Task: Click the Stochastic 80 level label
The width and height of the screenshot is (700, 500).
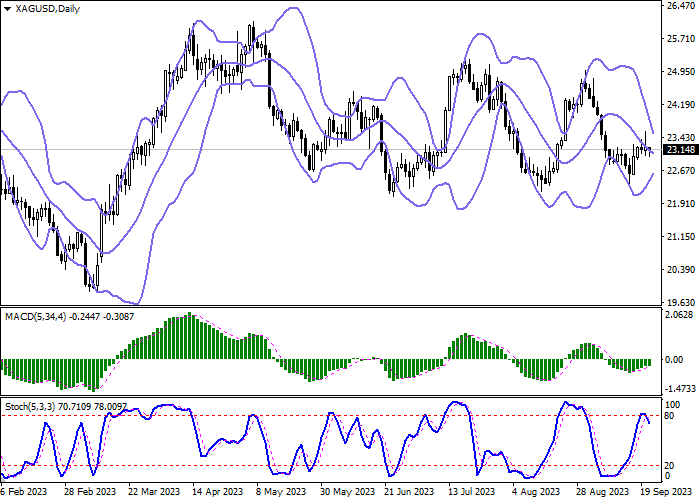Action: (670, 416)
